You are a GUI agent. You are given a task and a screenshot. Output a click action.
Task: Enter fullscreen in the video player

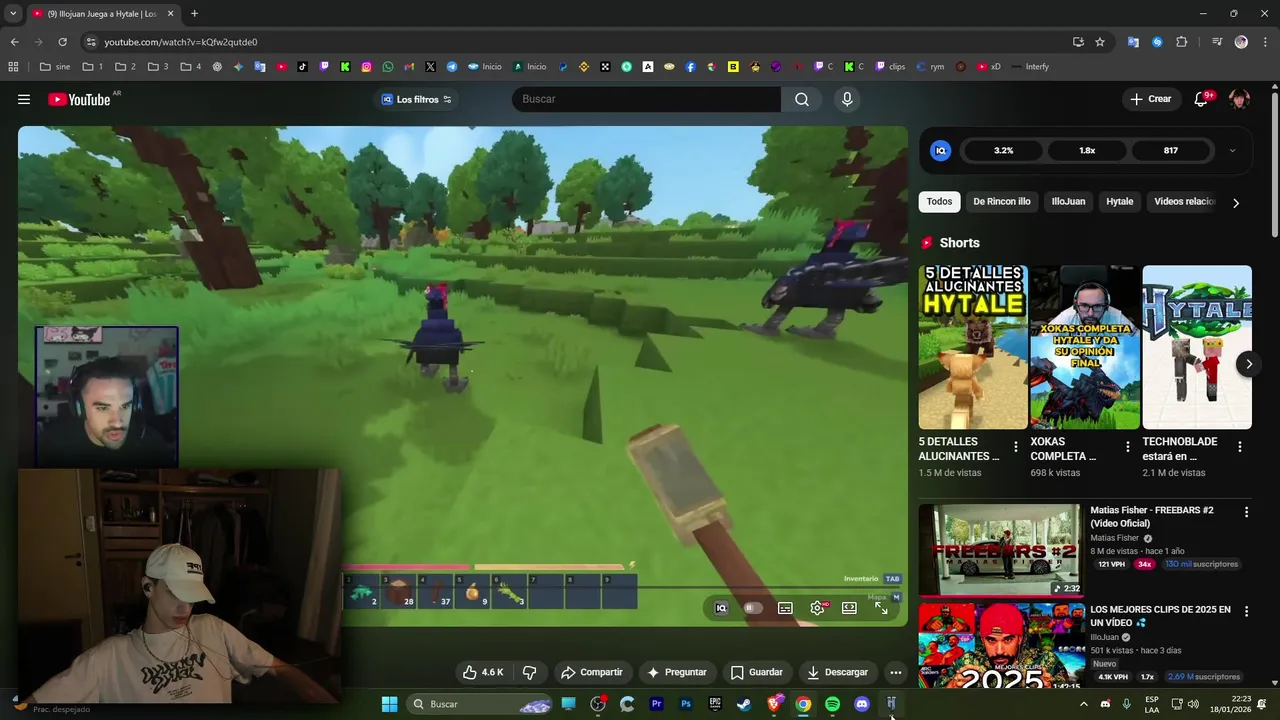pyautogui.click(x=881, y=608)
